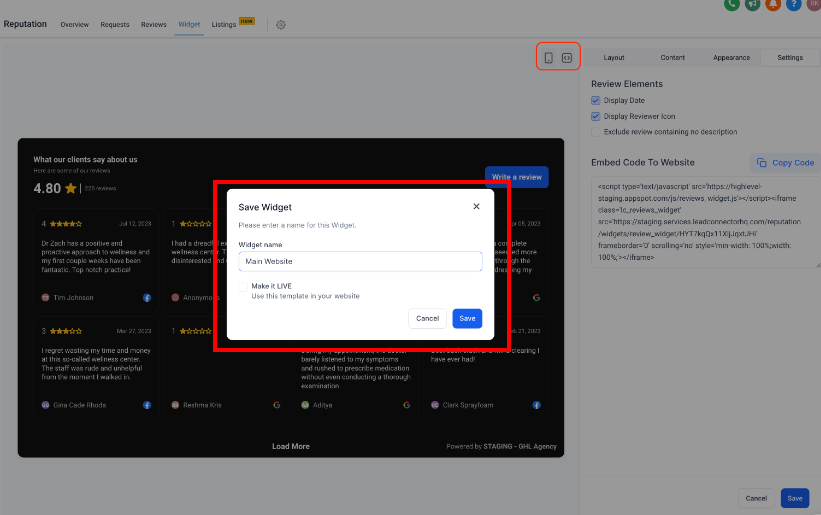821x515 pixels.
Task: Click the Facebook icon on Clark Sprayfoam review
Action: tap(537, 405)
